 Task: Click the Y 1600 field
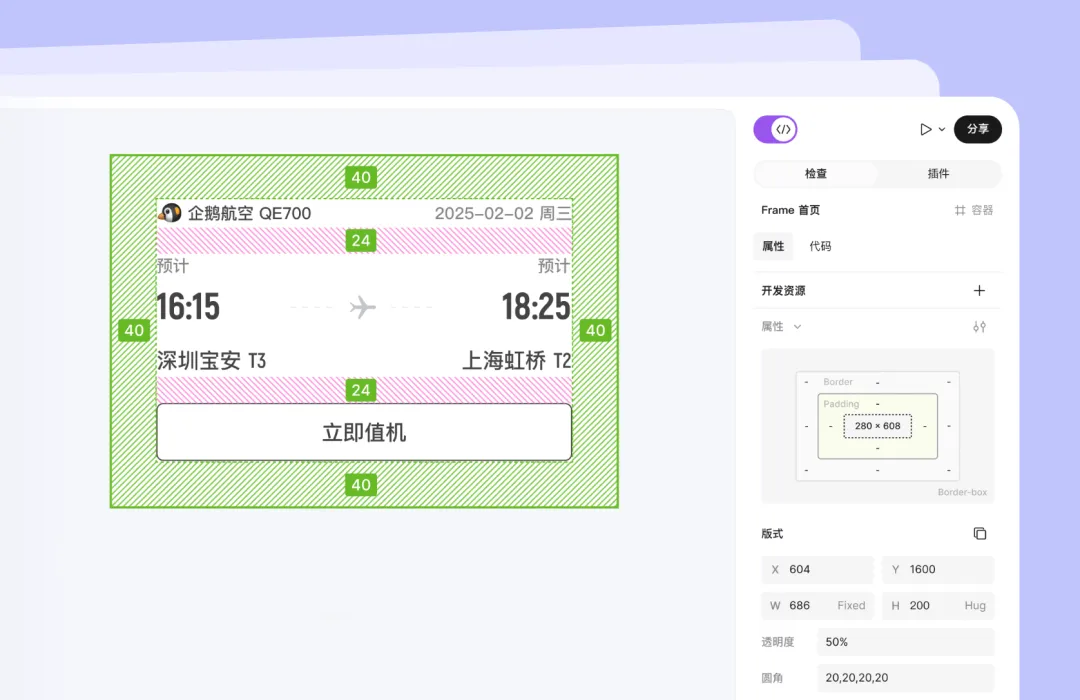click(938, 570)
